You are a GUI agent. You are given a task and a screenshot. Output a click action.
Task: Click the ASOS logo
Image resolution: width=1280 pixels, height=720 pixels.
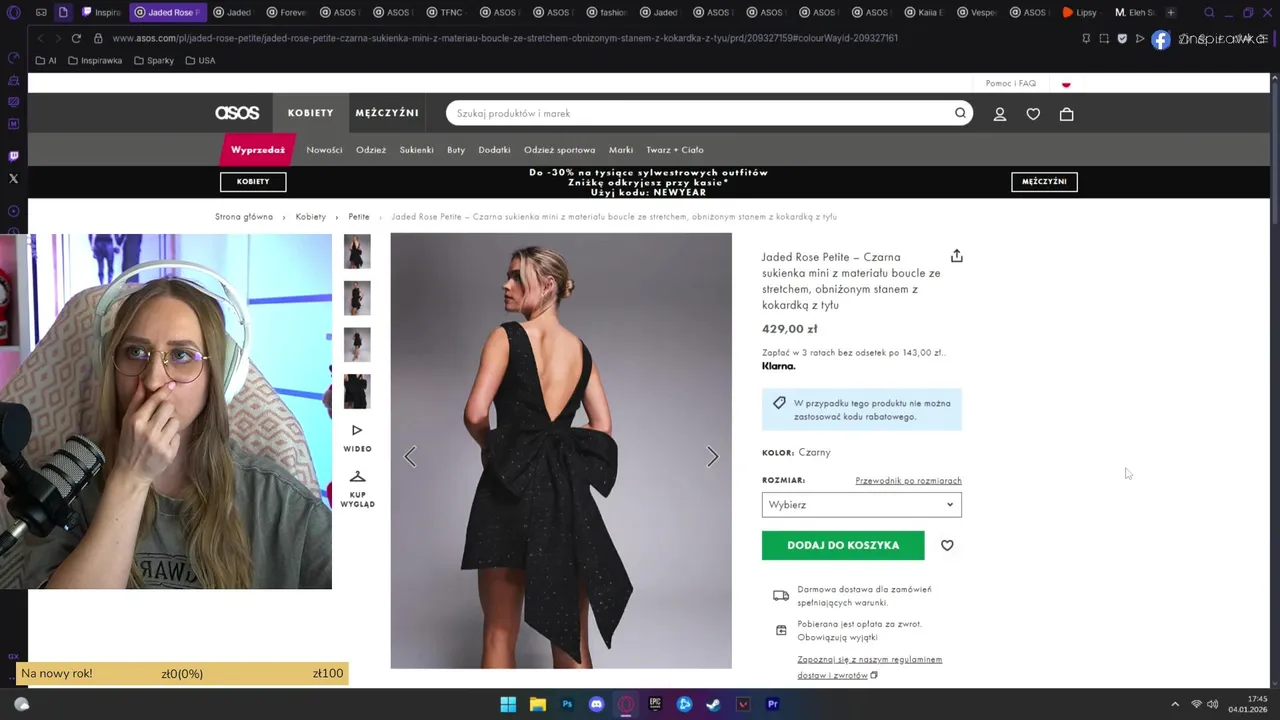click(x=237, y=113)
